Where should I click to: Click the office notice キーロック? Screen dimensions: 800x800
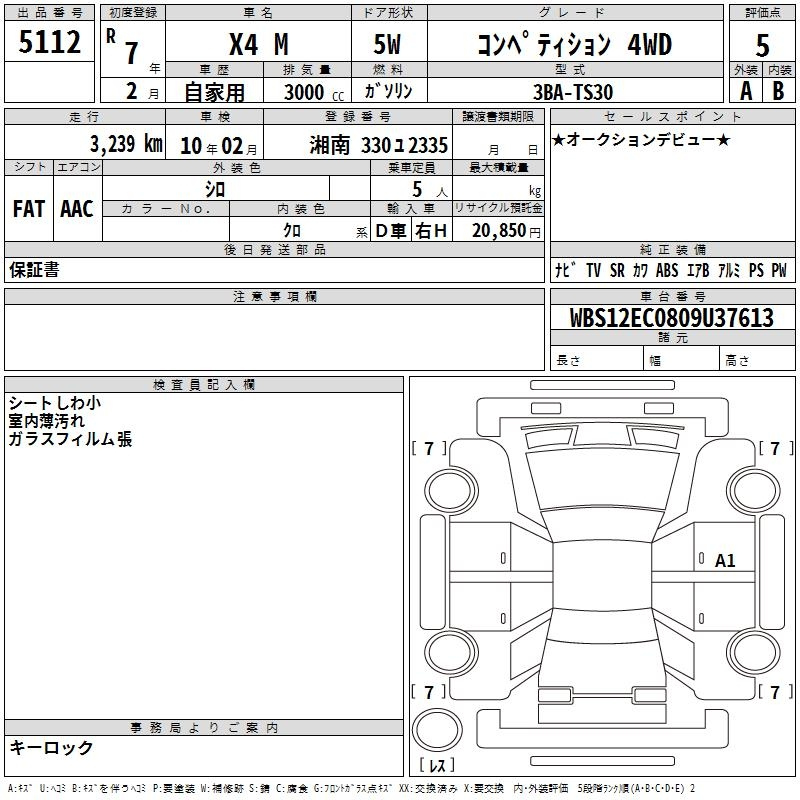point(51,747)
